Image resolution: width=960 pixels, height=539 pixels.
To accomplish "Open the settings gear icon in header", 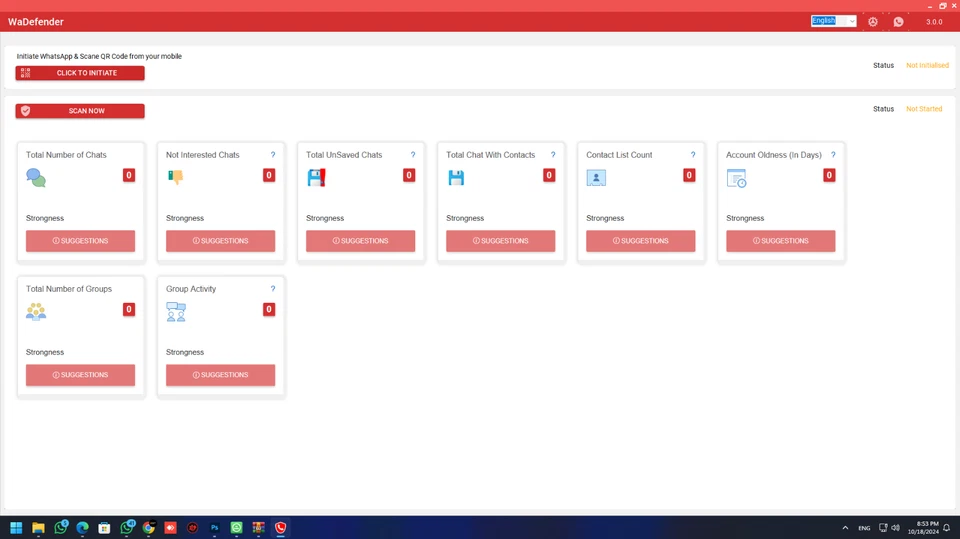I will pos(873,21).
